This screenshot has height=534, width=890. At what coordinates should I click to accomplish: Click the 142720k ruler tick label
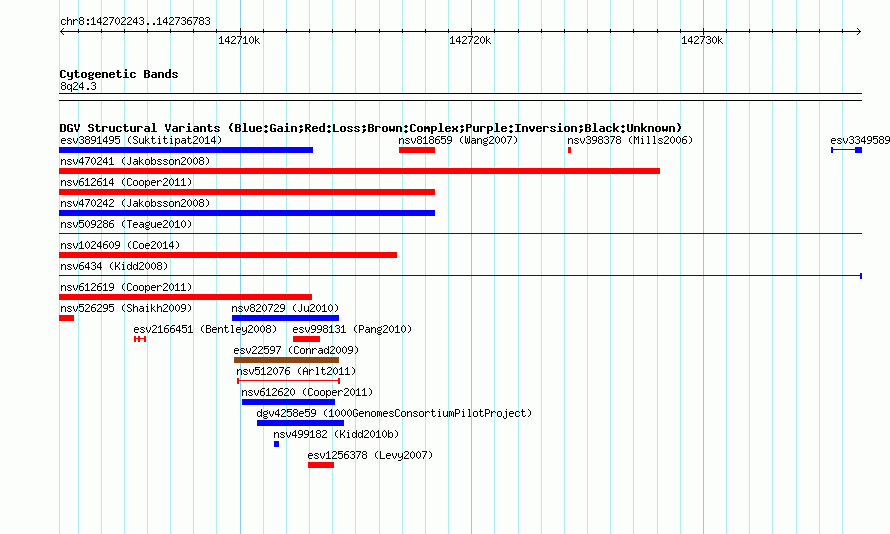click(470, 40)
